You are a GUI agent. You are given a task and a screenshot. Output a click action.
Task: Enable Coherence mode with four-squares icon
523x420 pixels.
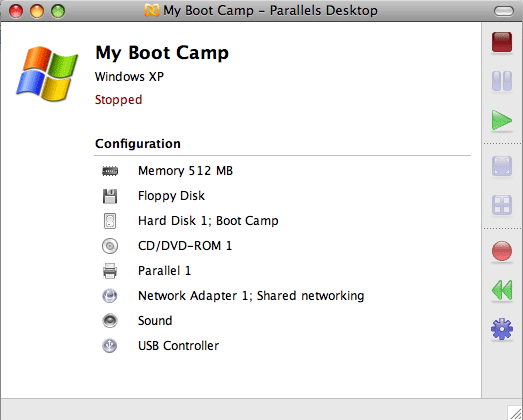(502, 204)
